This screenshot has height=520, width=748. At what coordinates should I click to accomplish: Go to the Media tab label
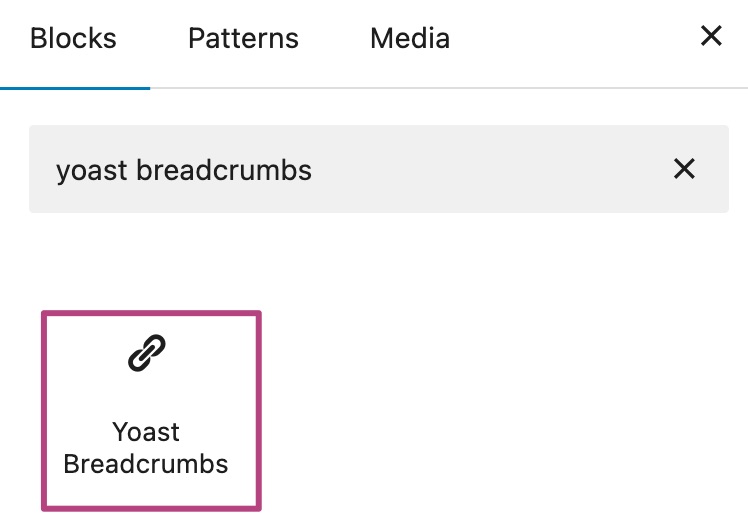pos(410,38)
